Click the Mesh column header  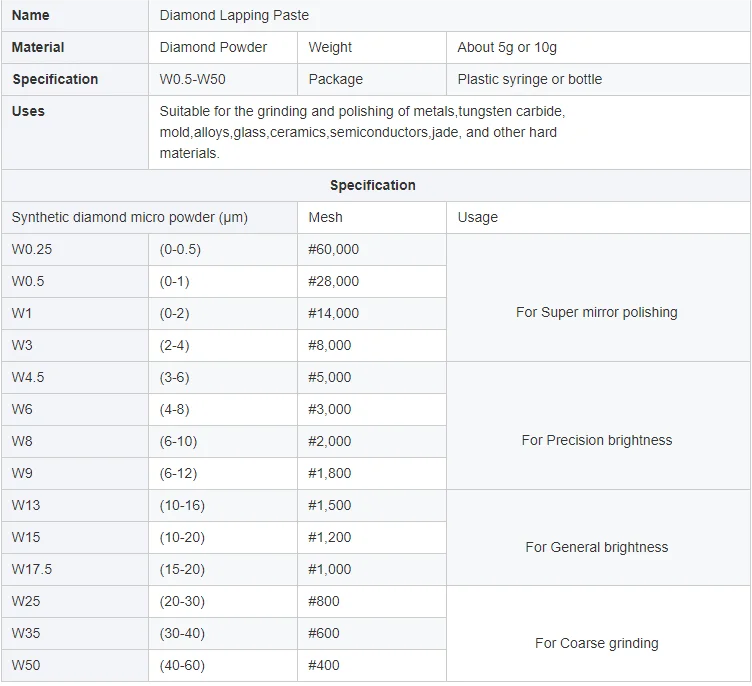[x=325, y=217]
